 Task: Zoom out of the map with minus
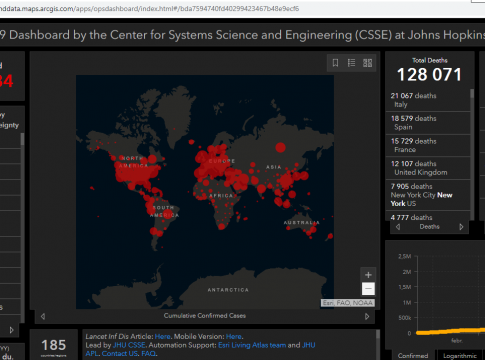click(368, 289)
